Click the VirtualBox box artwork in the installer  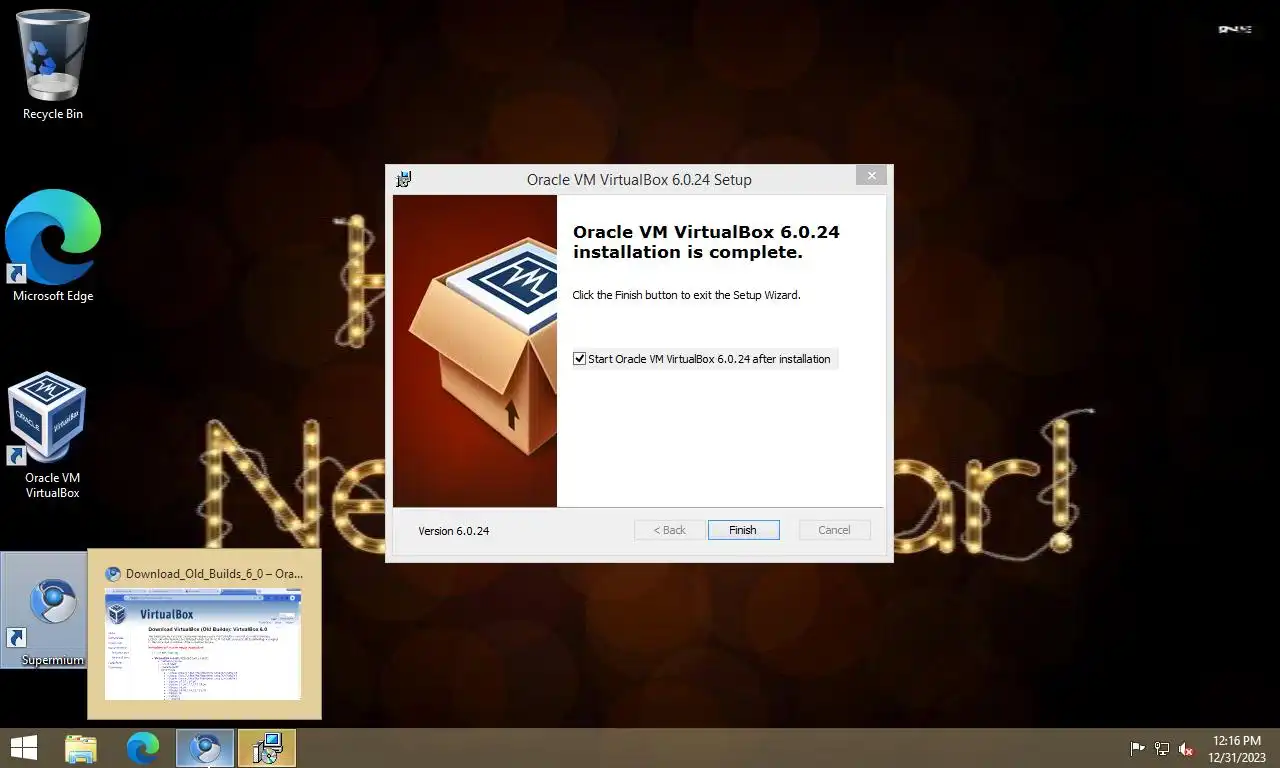tap(475, 351)
